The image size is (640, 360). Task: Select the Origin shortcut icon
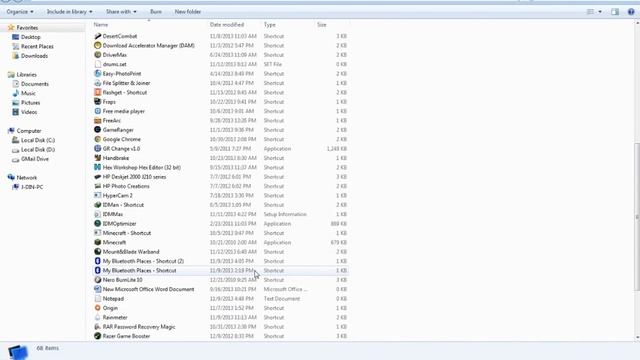[98, 309]
